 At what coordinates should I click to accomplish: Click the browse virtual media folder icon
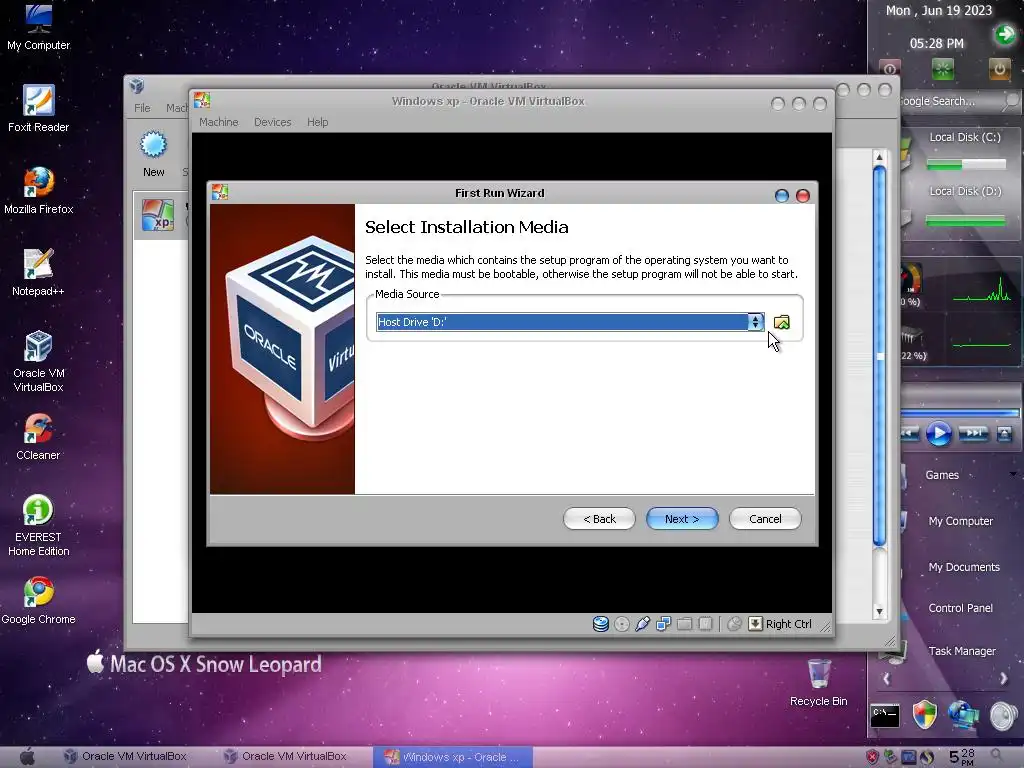(782, 322)
